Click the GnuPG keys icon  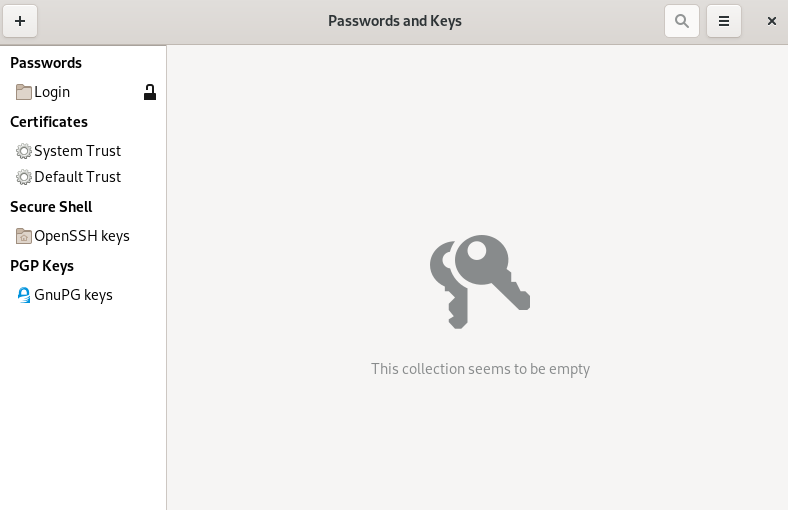pos(24,295)
